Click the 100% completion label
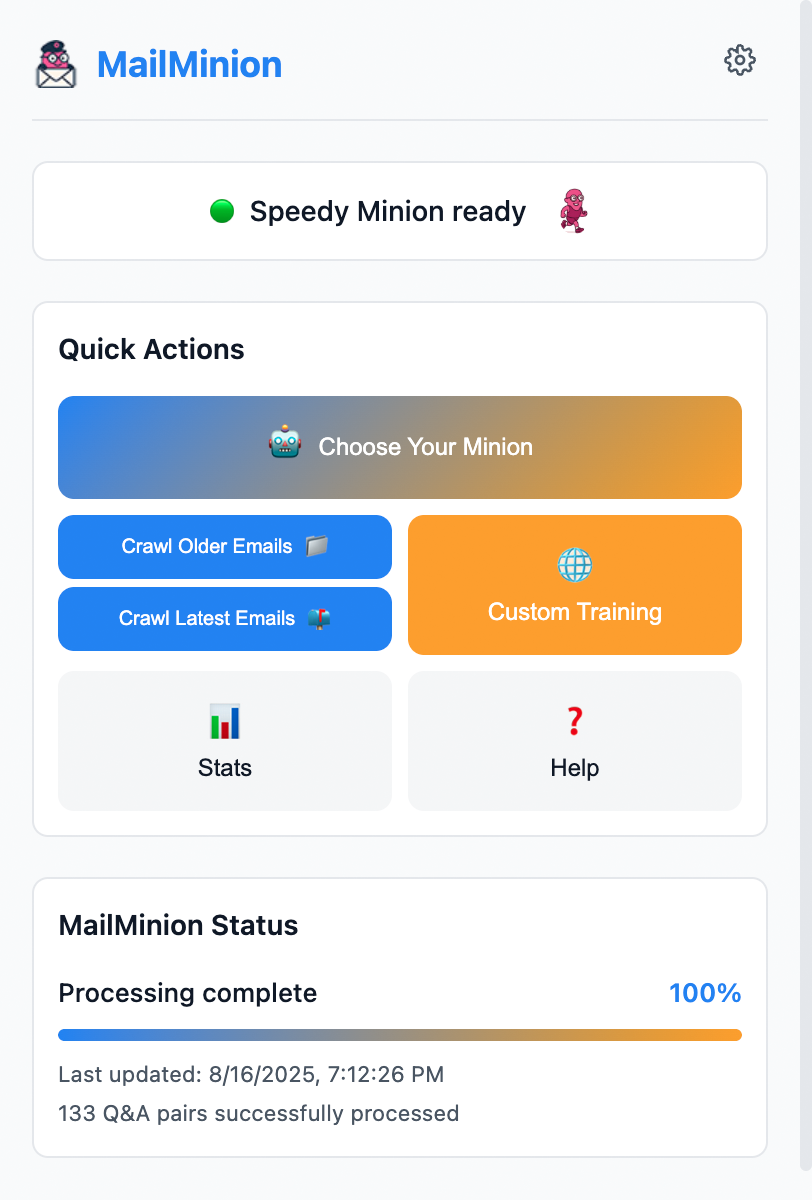Viewport: 812px width, 1200px height. click(x=705, y=993)
